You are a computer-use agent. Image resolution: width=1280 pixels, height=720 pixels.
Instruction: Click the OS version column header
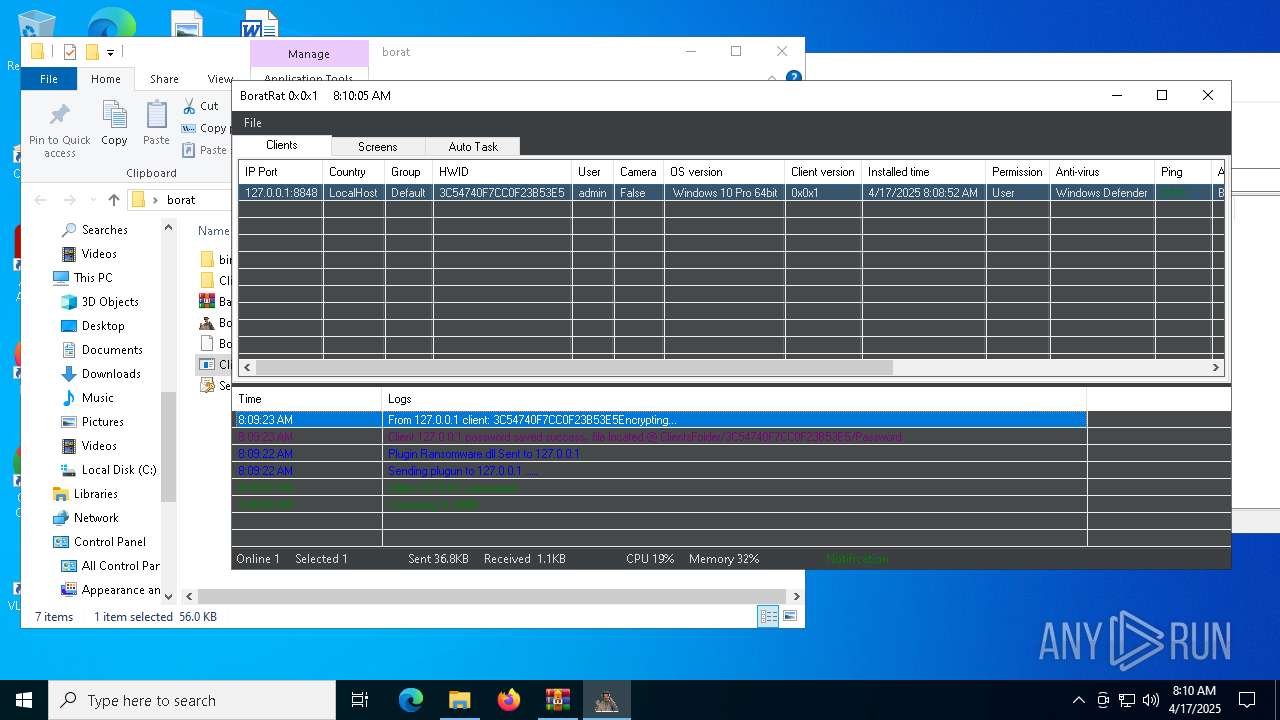(724, 172)
